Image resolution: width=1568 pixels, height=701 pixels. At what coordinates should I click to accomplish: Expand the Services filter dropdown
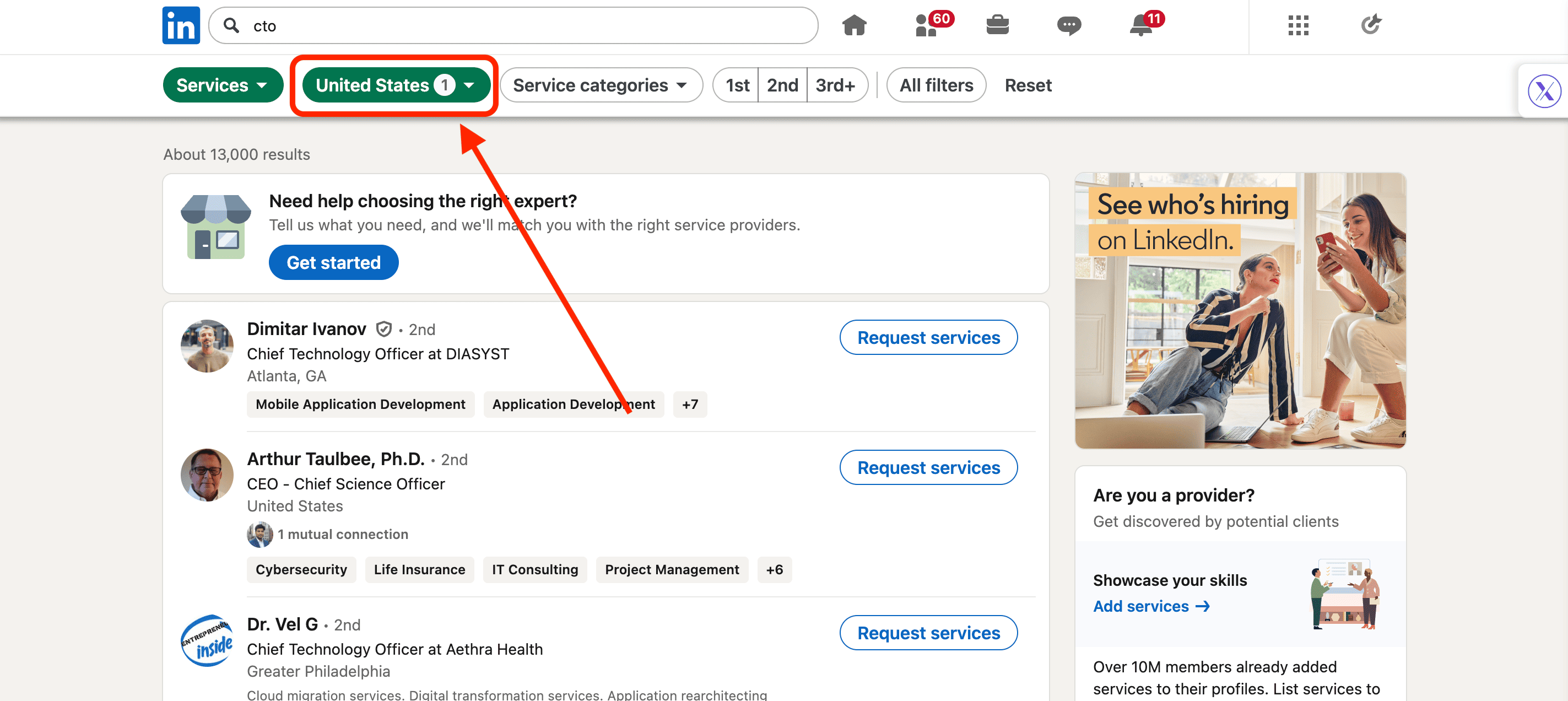pos(222,85)
